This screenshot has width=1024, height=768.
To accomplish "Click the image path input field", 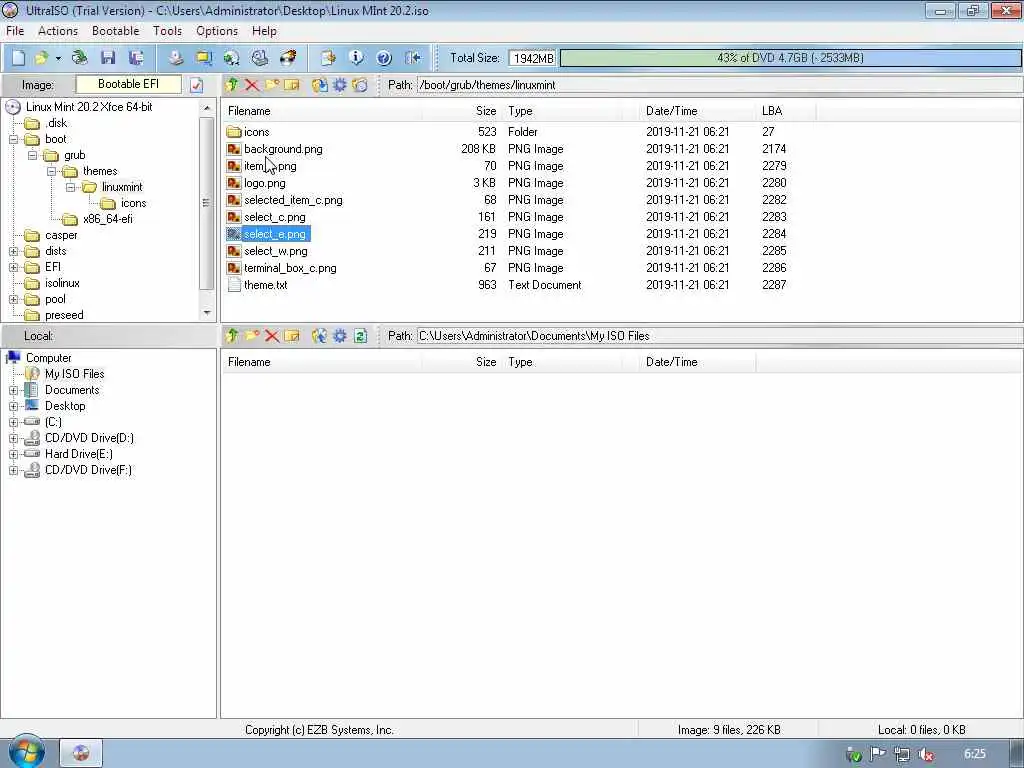I will [718, 85].
